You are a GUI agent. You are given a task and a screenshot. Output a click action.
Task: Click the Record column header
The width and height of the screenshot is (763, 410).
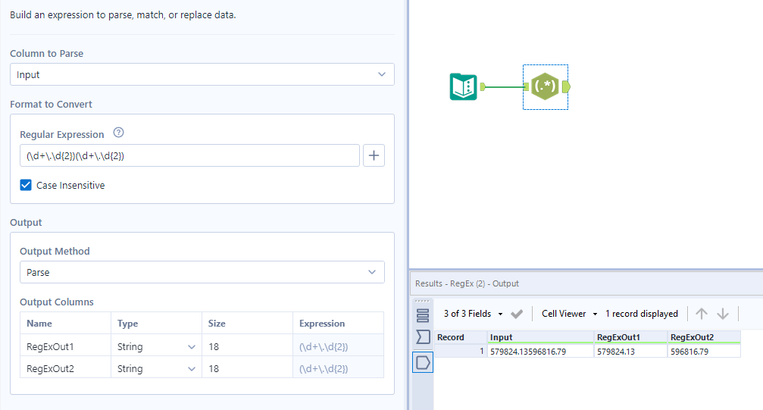[x=461, y=337]
